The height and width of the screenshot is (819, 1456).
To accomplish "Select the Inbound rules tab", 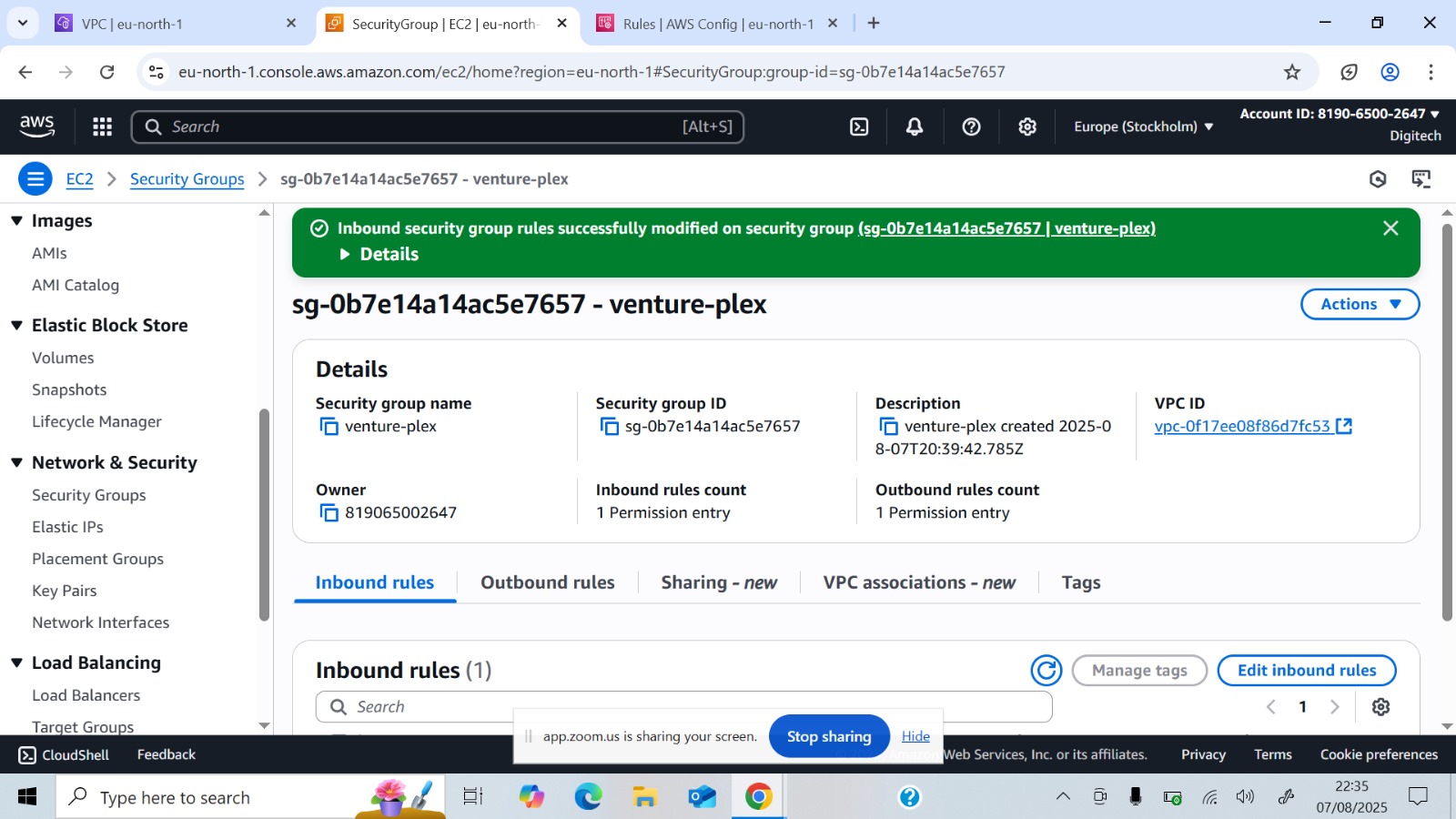I will point(375,582).
